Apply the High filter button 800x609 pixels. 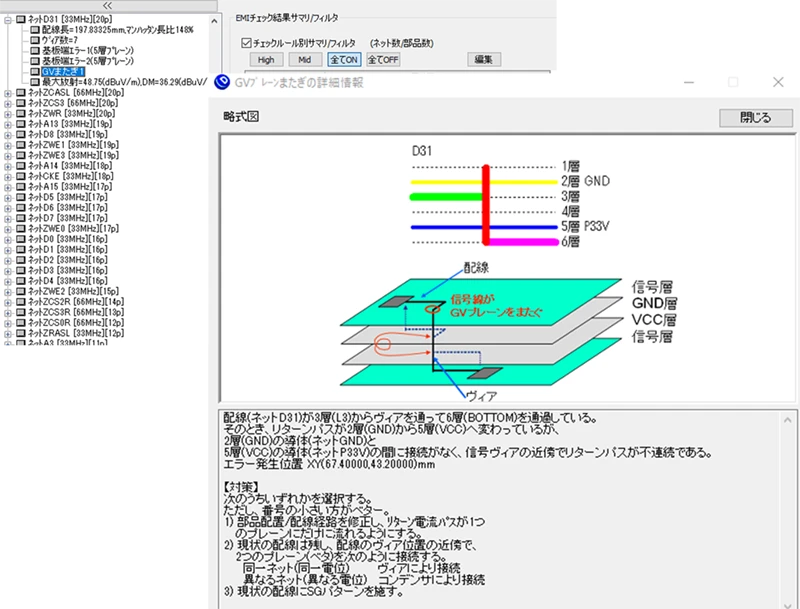[x=266, y=60]
